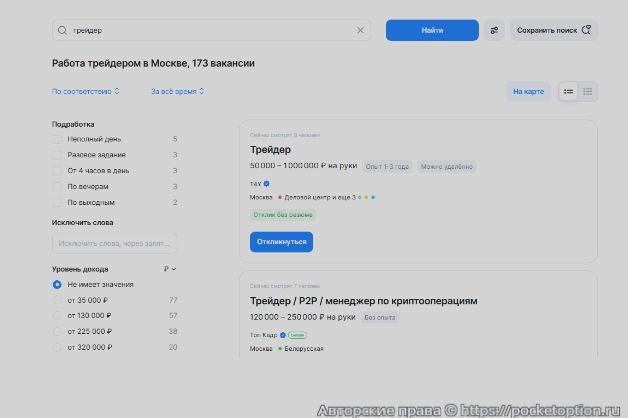
Task: Click verified badge next to T4Y employer
Action: [x=266, y=184]
